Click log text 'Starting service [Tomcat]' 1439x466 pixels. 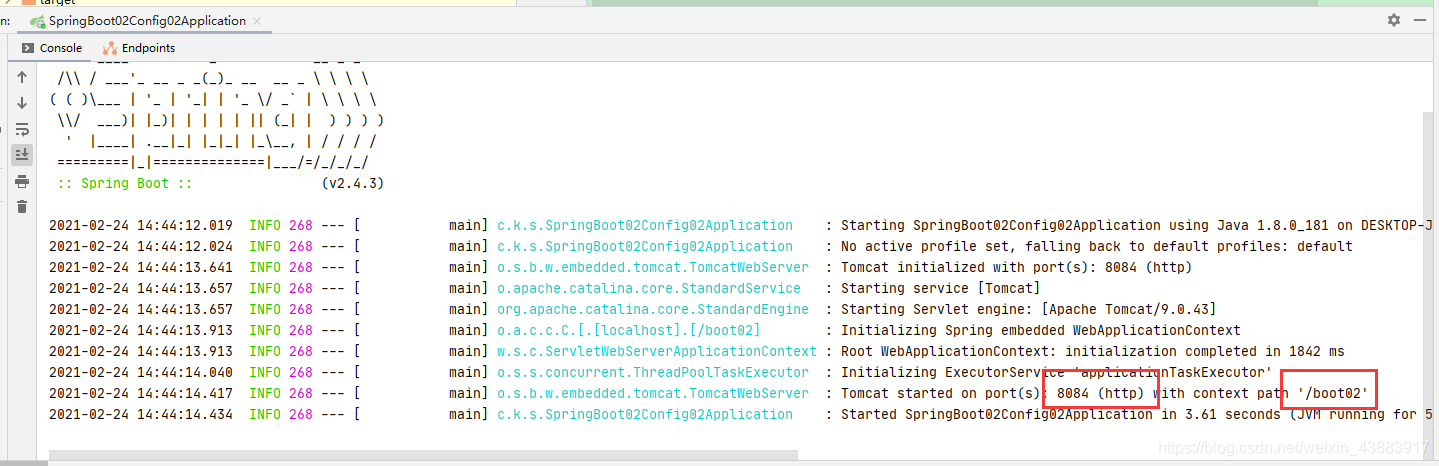coord(940,289)
